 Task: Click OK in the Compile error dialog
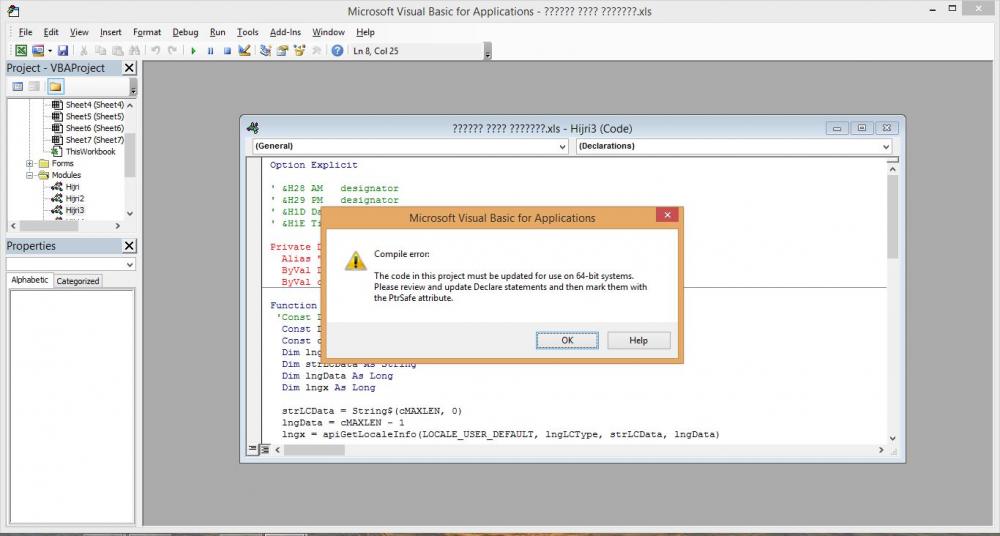(567, 340)
